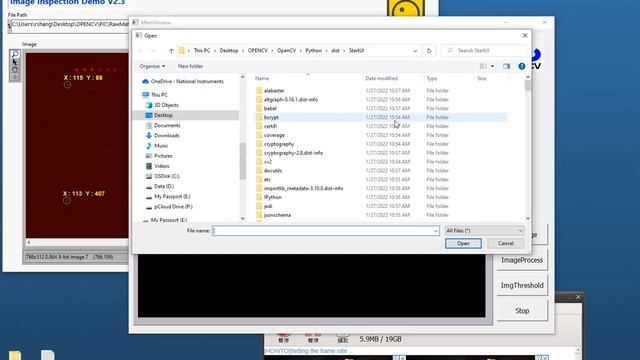Open the help icon in Open dialog
640x360 pixels.
pos(522,66)
